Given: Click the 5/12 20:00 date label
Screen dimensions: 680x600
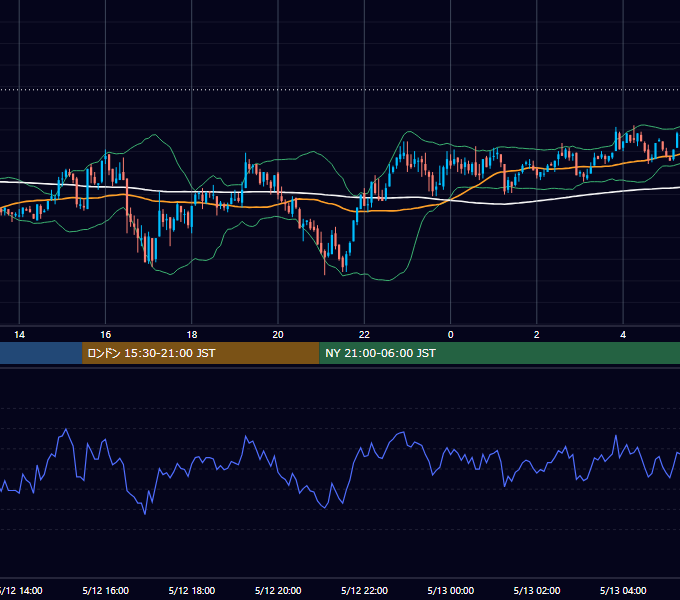Looking at the screenshot, I should point(278,590).
